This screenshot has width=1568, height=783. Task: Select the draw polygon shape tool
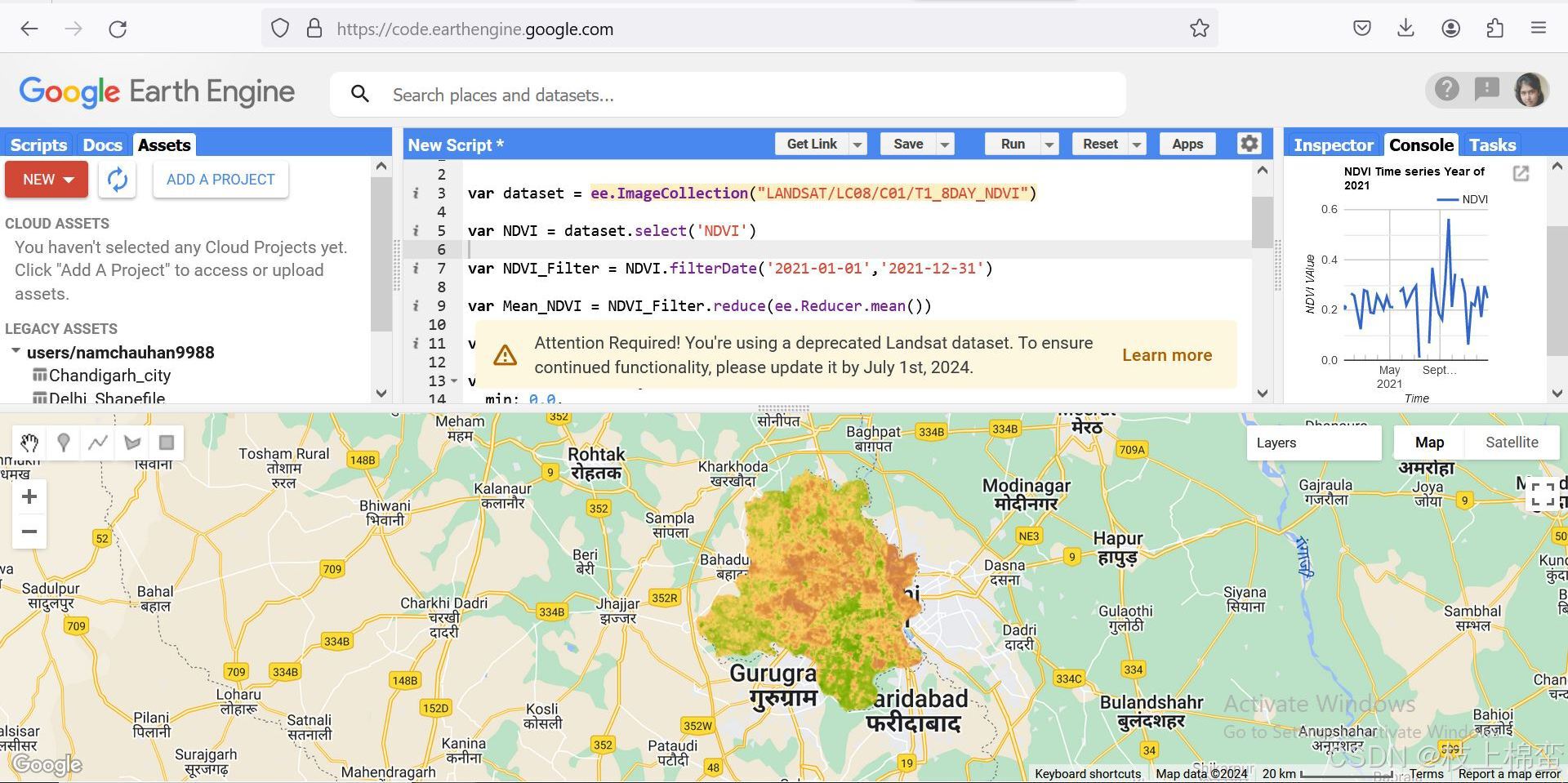tap(132, 443)
